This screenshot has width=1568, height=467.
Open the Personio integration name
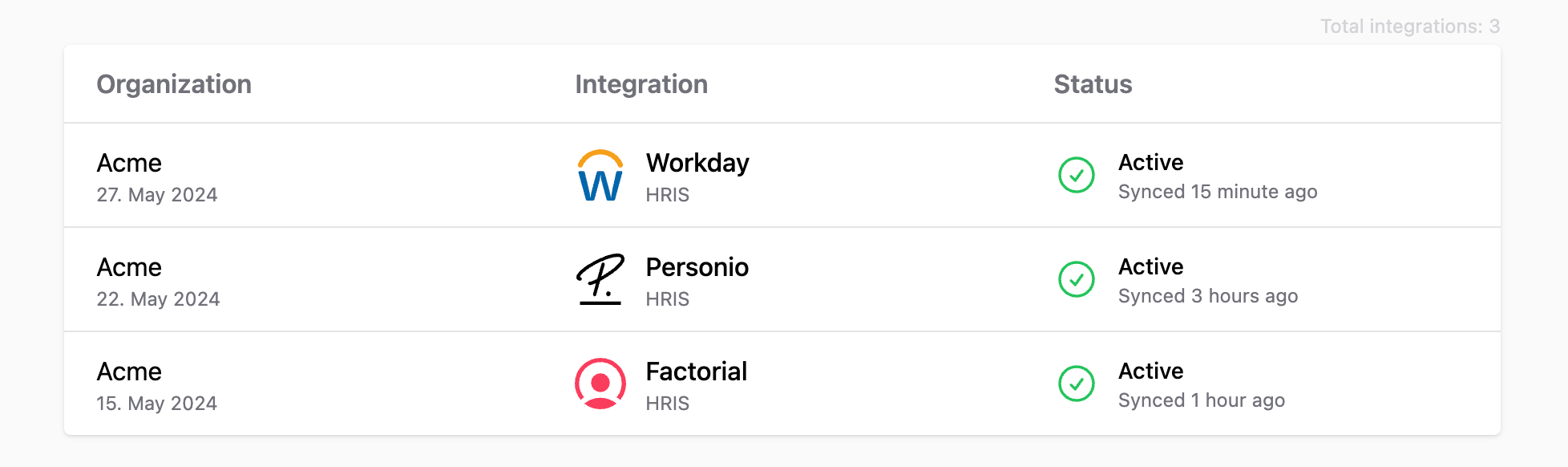coord(697,267)
